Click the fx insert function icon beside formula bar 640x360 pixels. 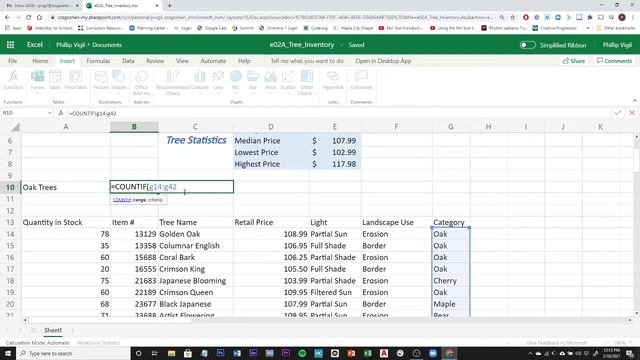tap(60, 113)
